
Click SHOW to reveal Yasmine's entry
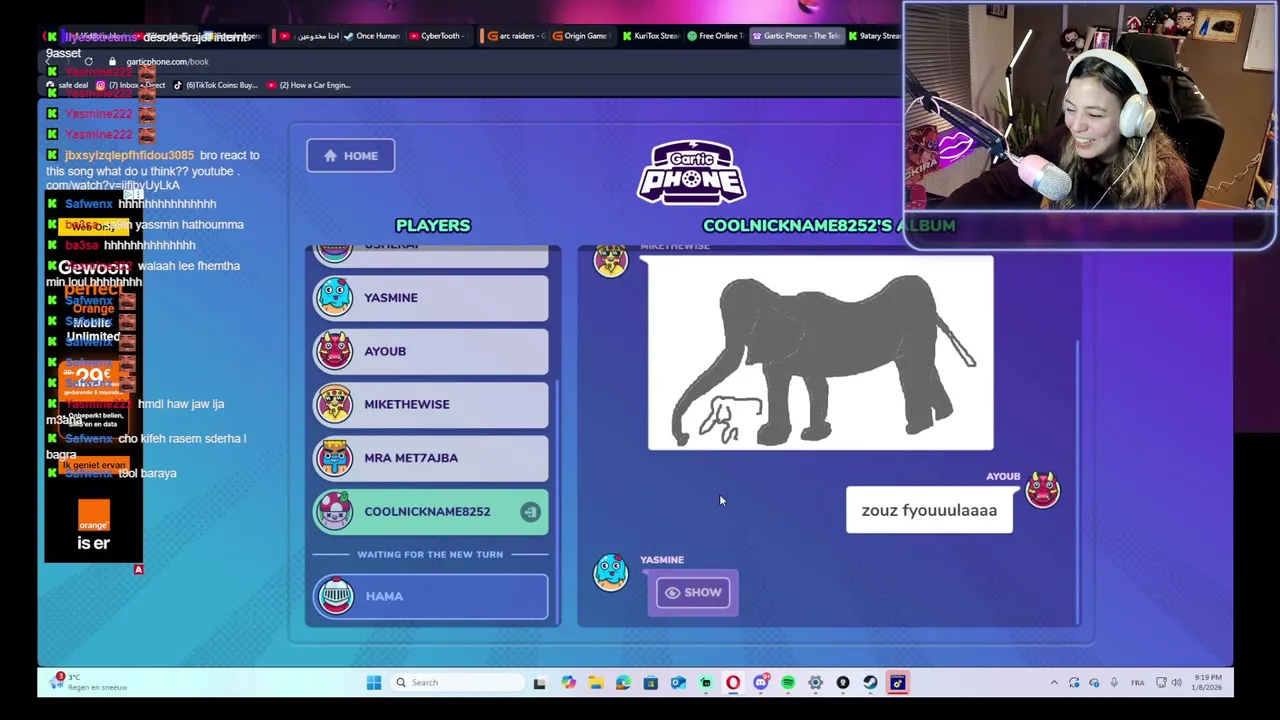(693, 592)
